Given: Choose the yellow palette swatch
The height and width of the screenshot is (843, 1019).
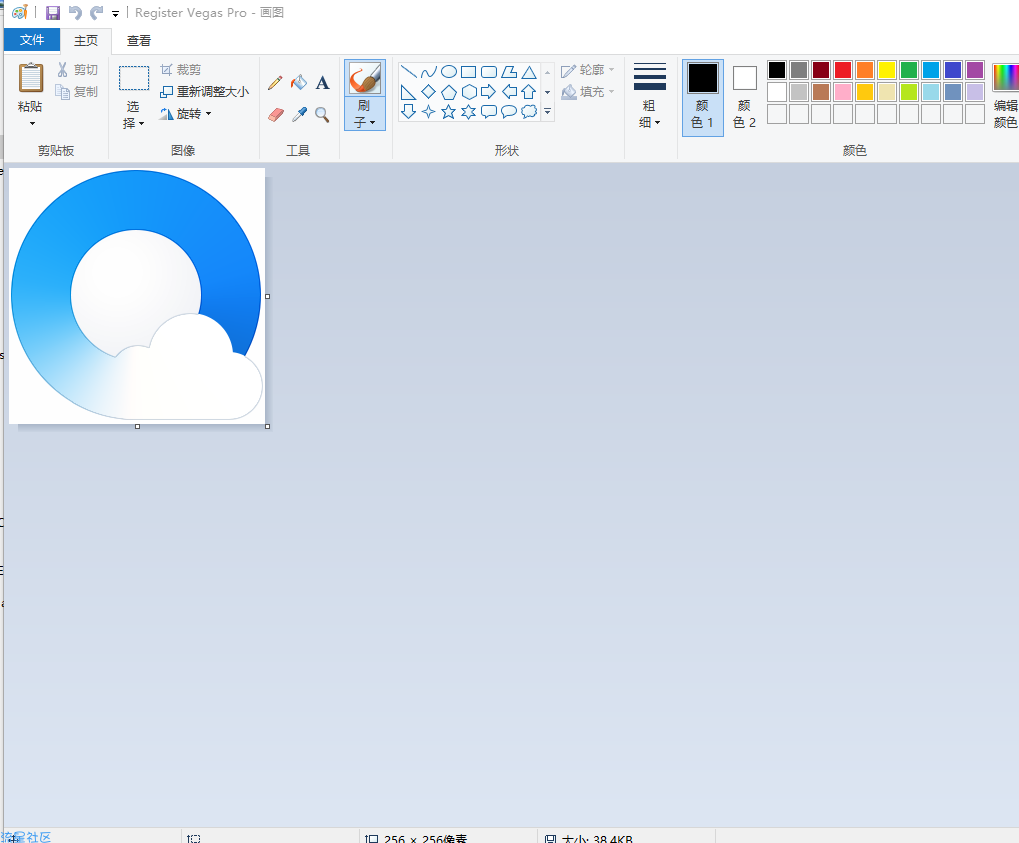Looking at the screenshot, I should [x=887, y=70].
